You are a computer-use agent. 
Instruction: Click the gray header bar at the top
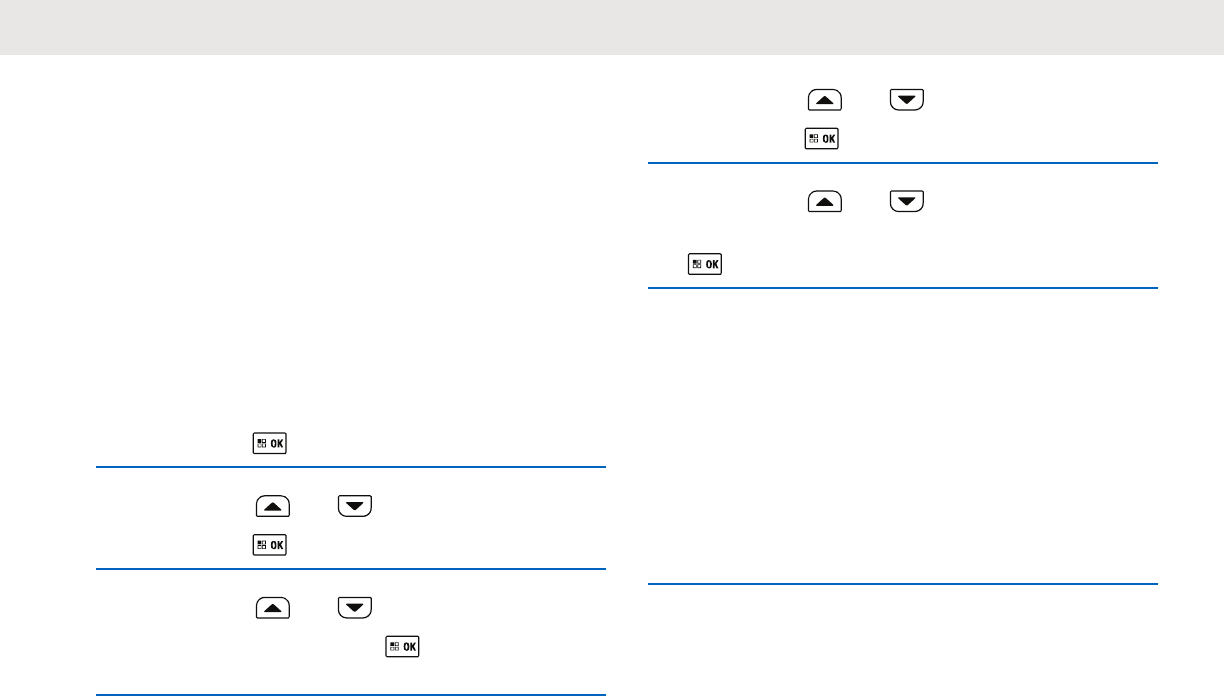[612, 27]
